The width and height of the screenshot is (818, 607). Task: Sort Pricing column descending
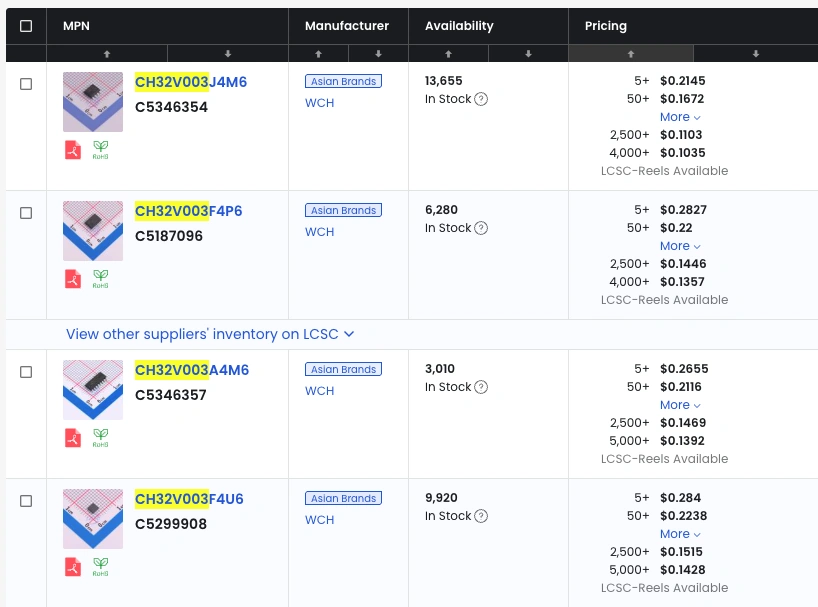pyautogui.click(x=755, y=54)
